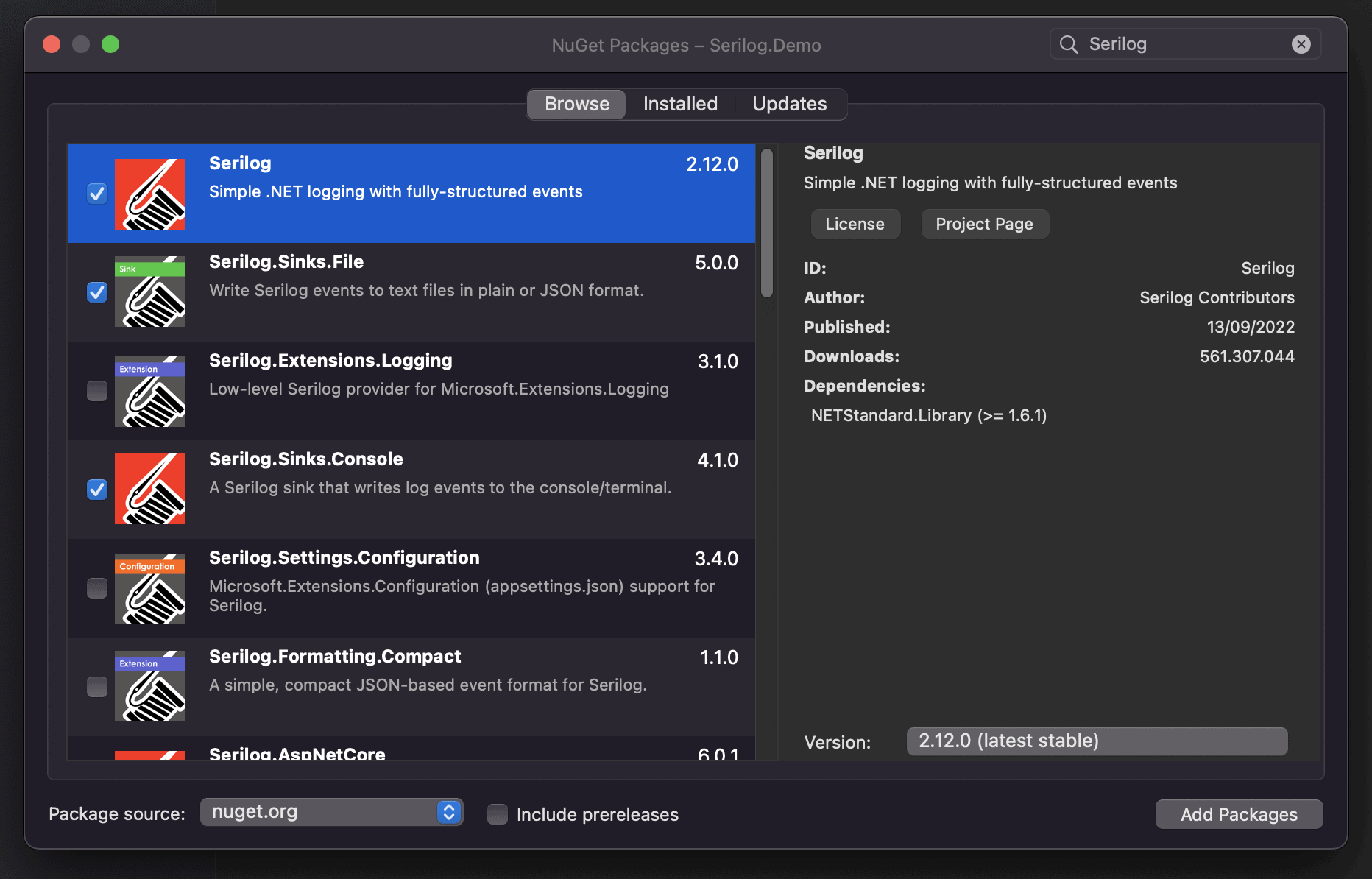This screenshot has width=1372, height=879.
Task: Uncheck the Serilog.Sinks.Console checkbox
Action: click(x=97, y=490)
